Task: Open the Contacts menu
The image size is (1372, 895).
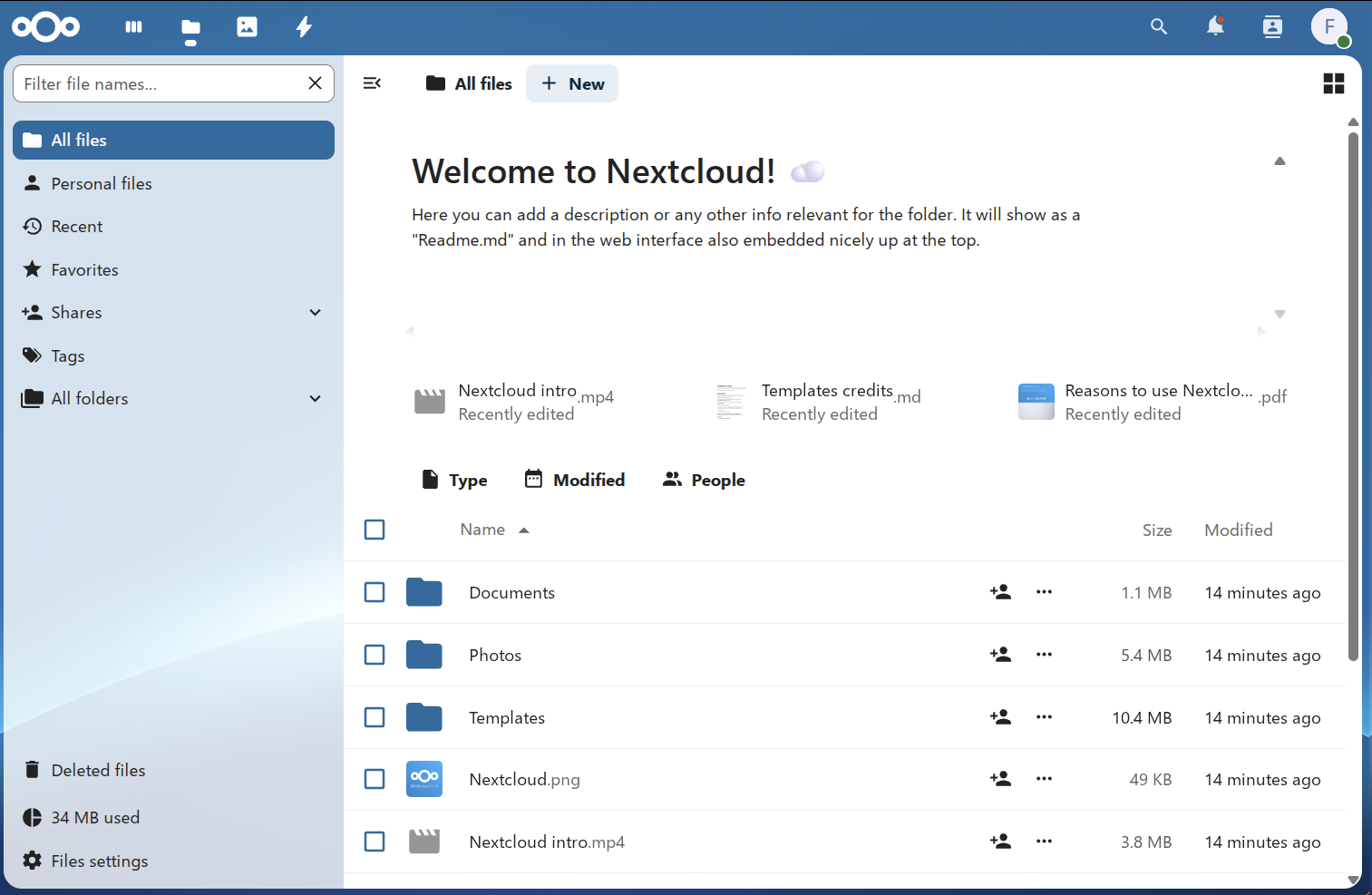Action: click(1272, 27)
